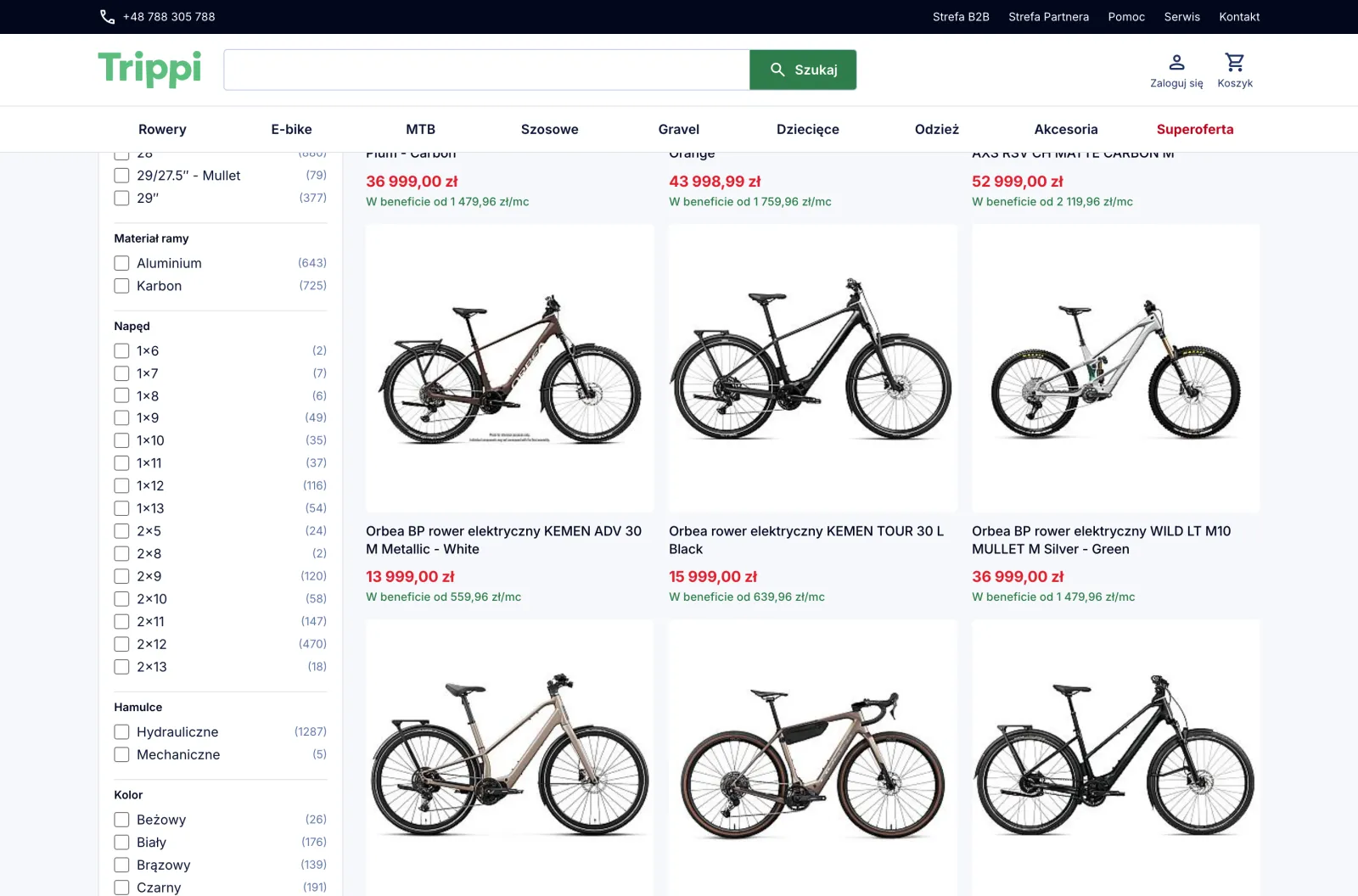Go to Gravel category
This screenshot has width=1358, height=896.
679,129
